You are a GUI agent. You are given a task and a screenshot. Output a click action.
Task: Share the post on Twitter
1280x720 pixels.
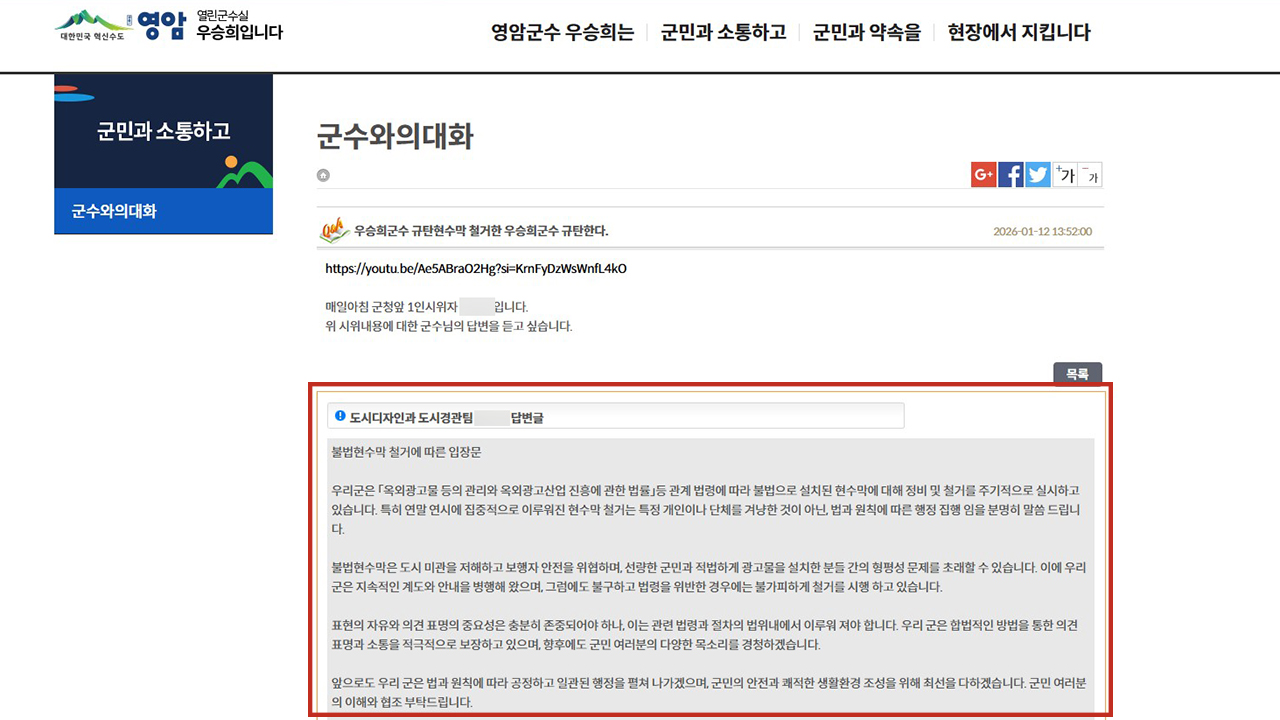coord(1038,174)
